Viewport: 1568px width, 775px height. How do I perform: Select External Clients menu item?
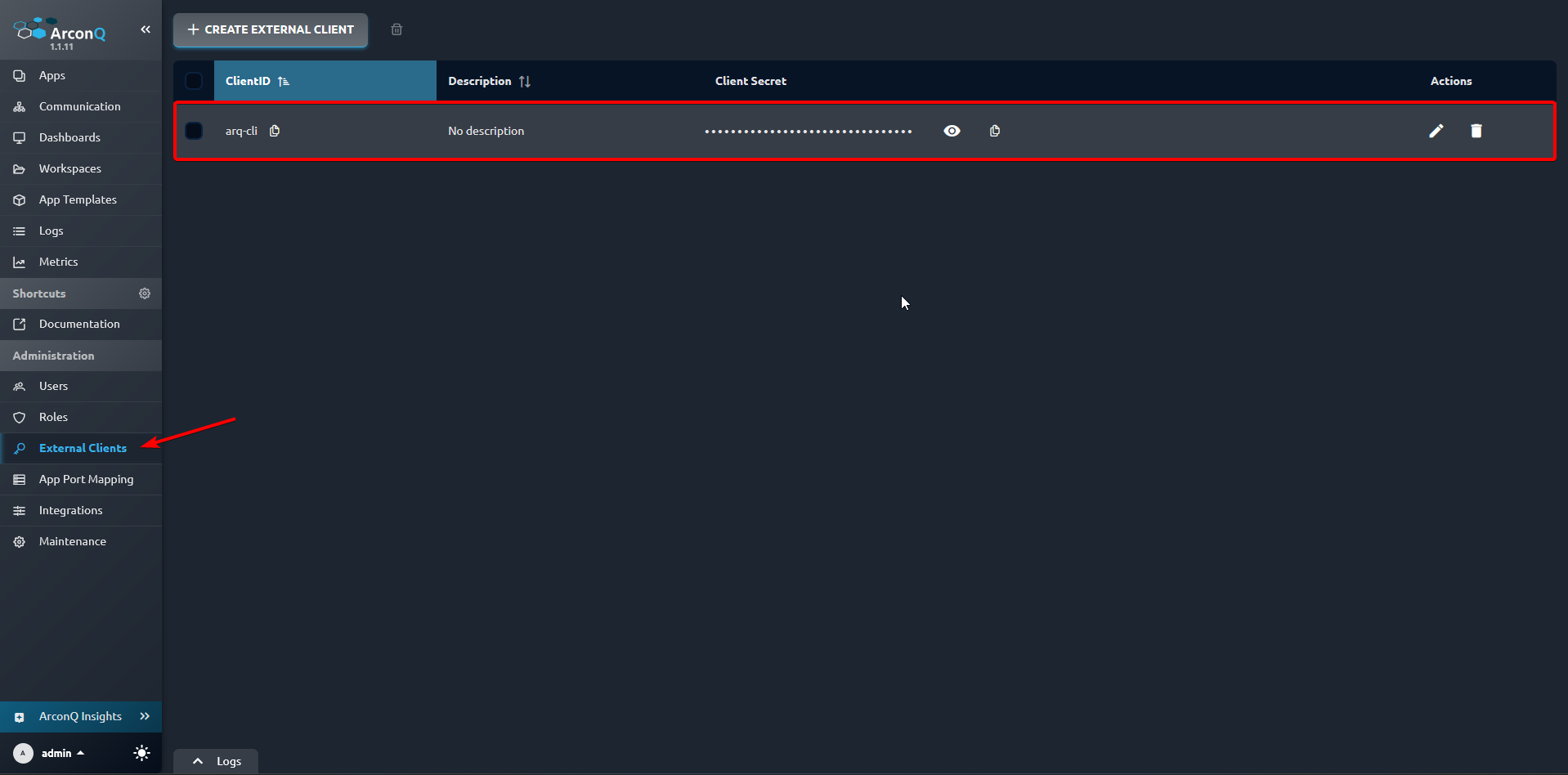(x=81, y=448)
